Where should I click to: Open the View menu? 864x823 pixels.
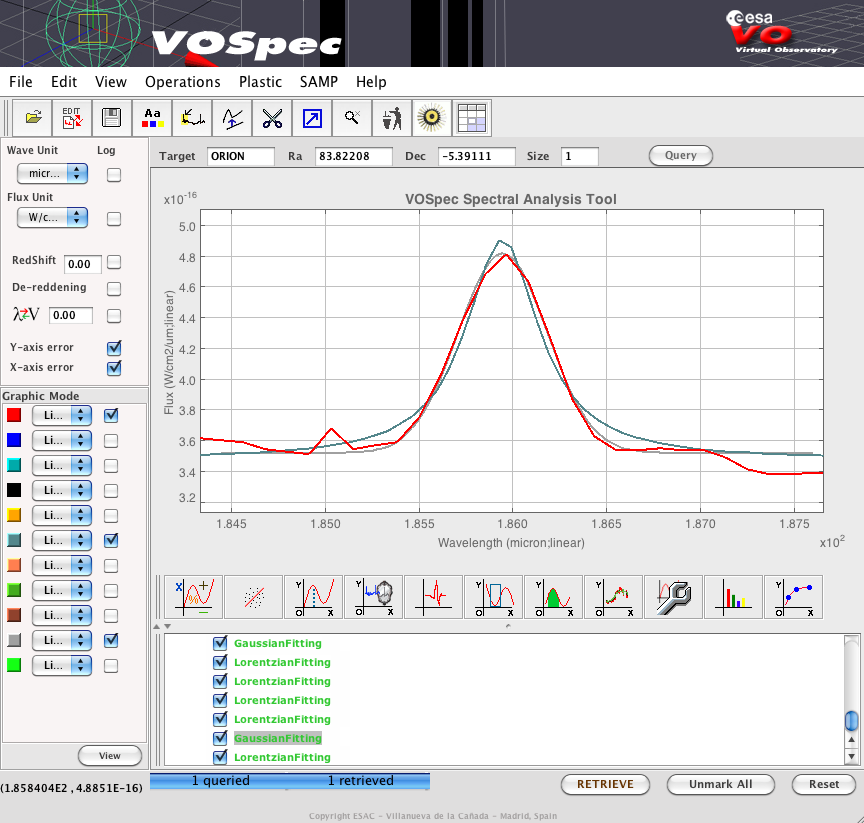pos(111,82)
